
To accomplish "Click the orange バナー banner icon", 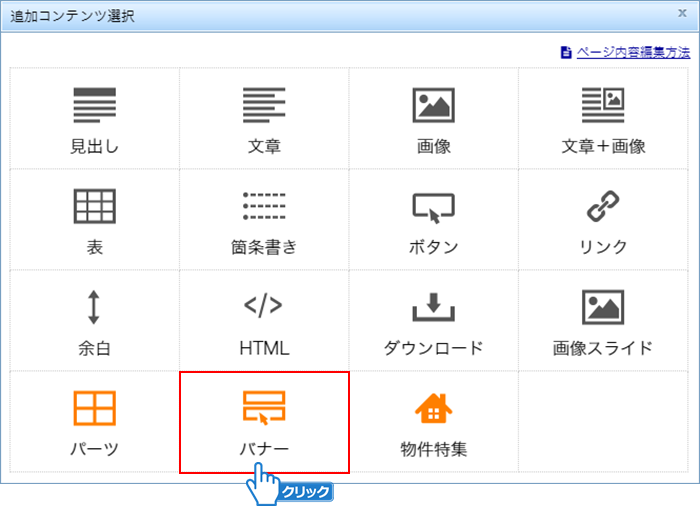I will pyautogui.click(x=264, y=408).
